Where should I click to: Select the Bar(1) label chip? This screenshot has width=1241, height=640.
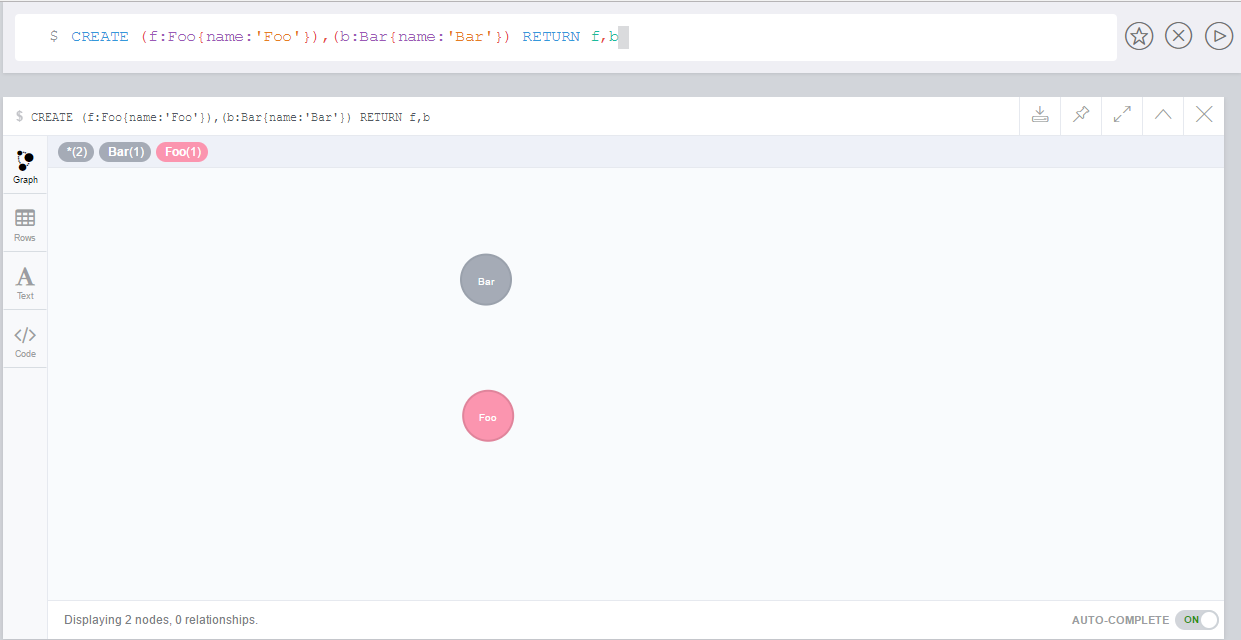tap(124, 151)
